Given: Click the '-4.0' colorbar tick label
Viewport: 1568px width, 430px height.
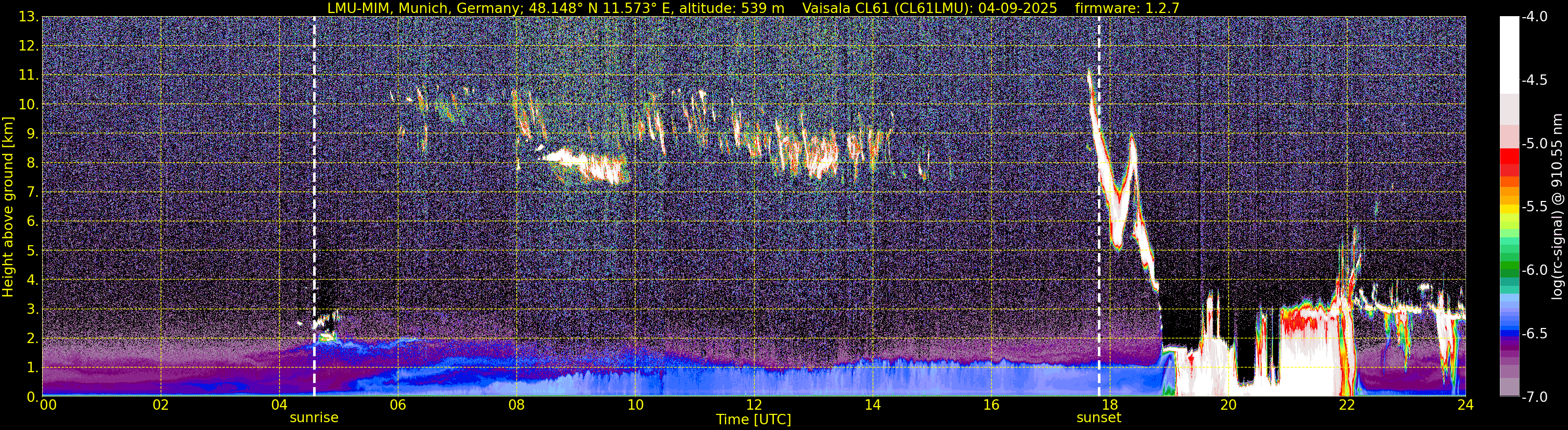Looking at the screenshot, I should tap(1534, 17).
